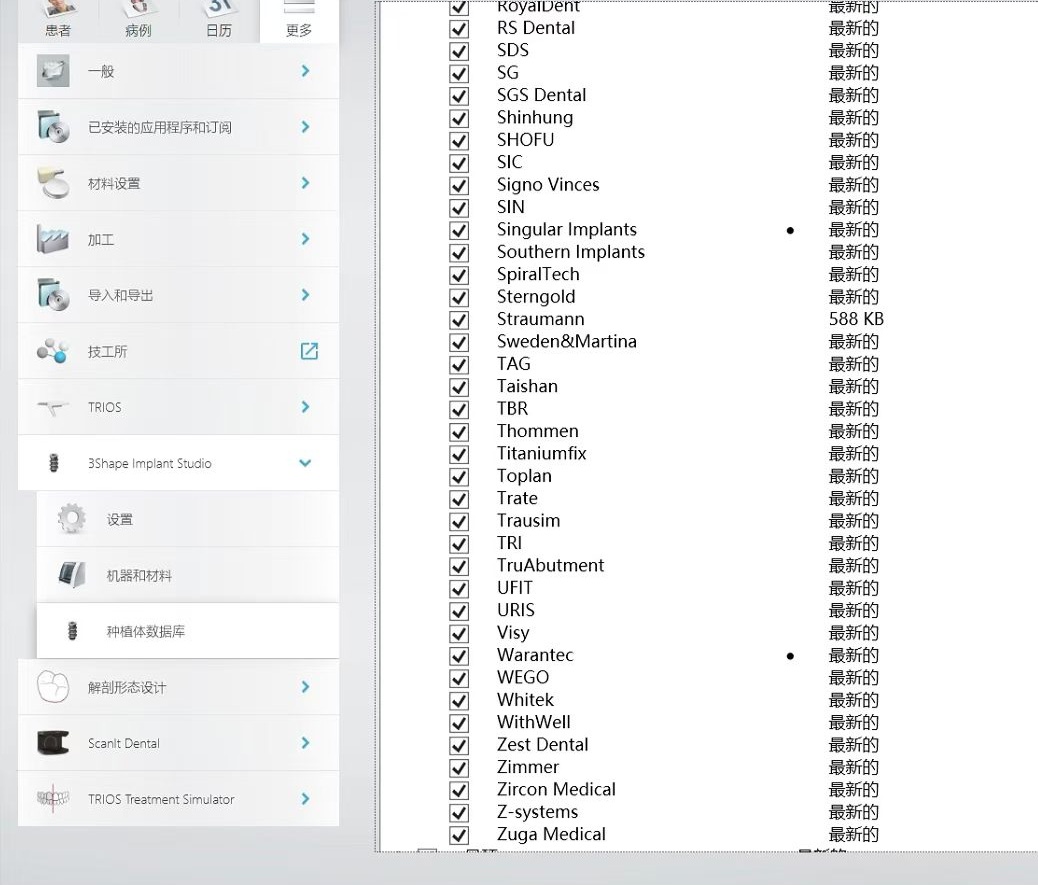This screenshot has height=885, width=1038.
Task: Select the Zuga Medical row name
Action: 551,834
